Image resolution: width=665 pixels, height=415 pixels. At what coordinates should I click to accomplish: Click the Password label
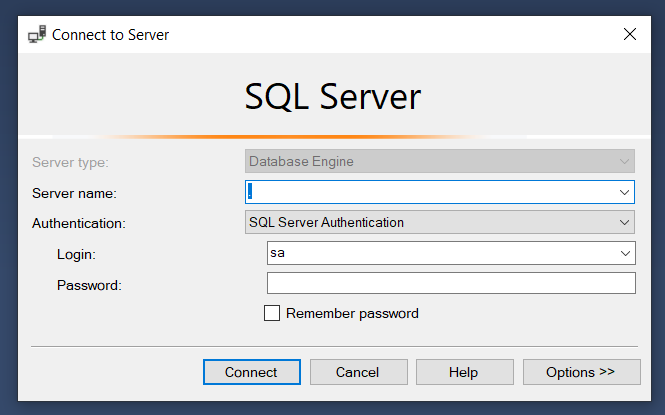pos(89,285)
